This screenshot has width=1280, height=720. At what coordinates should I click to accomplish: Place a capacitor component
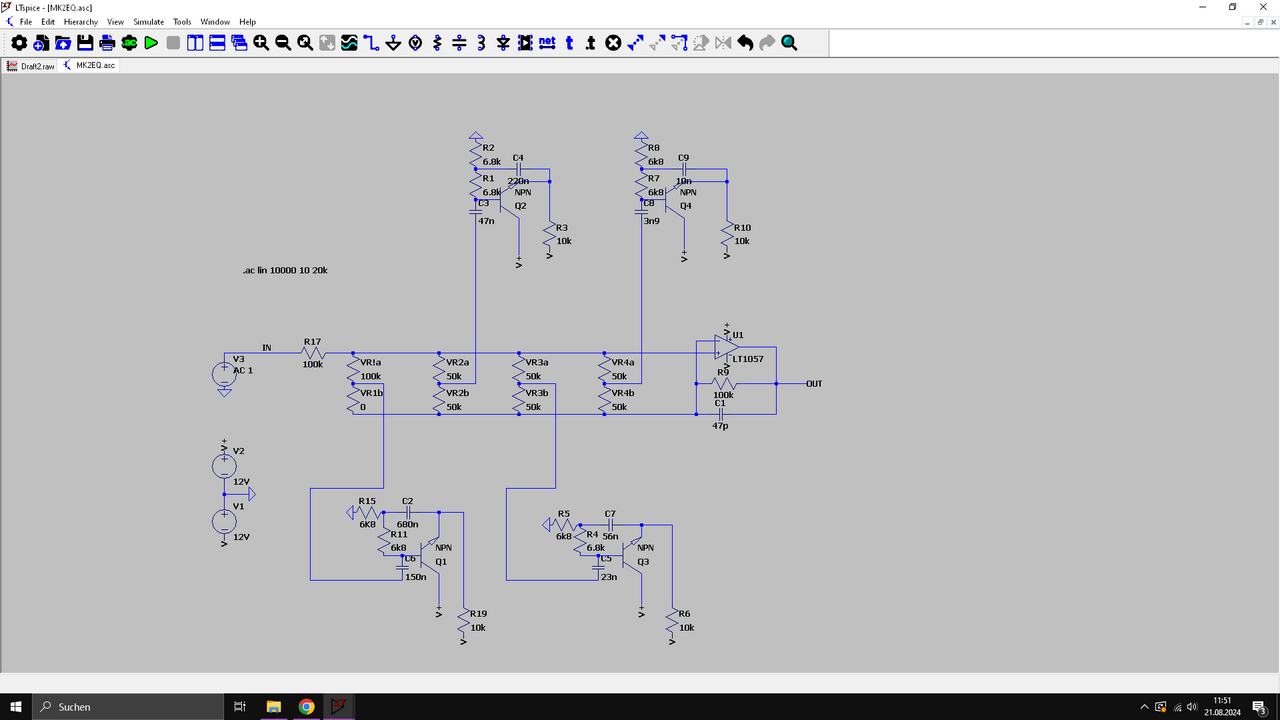[x=459, y=43]
